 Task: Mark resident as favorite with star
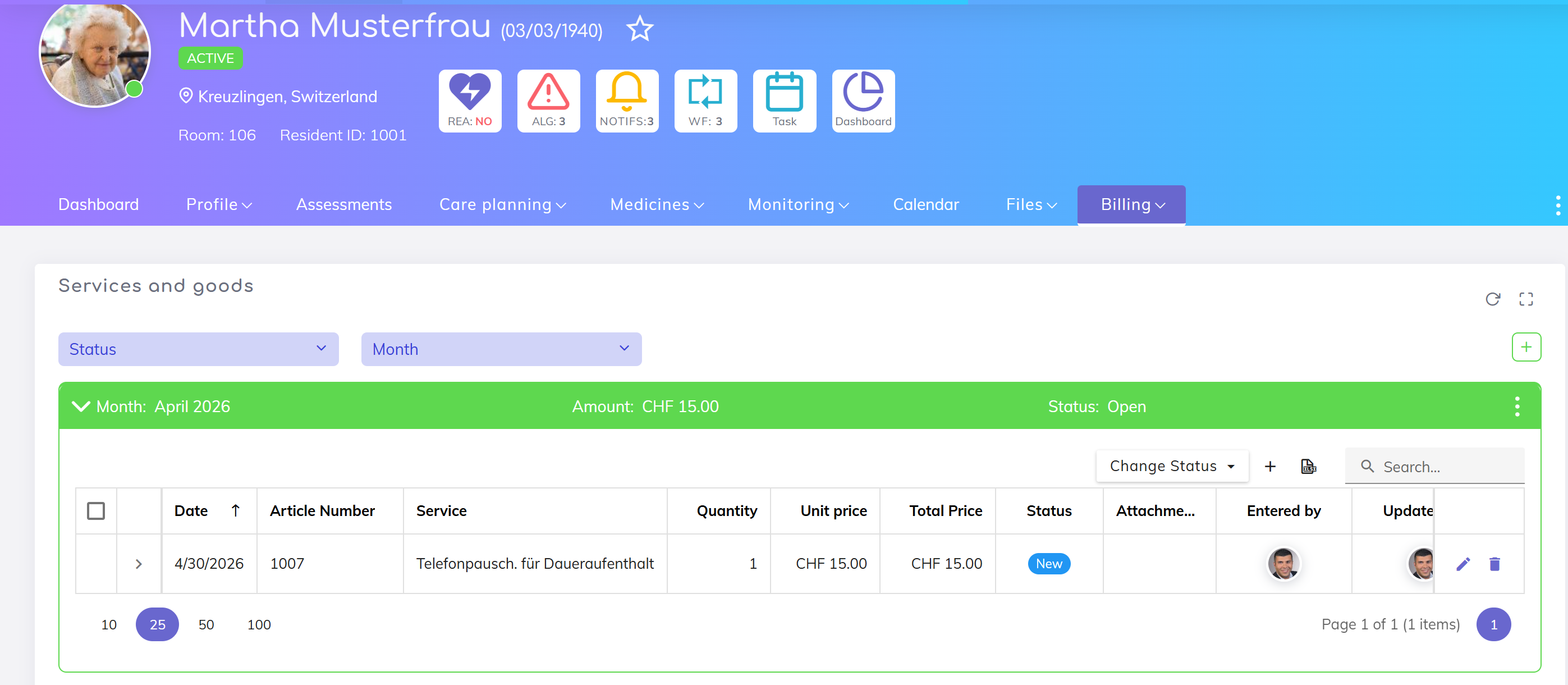(639, 29)
